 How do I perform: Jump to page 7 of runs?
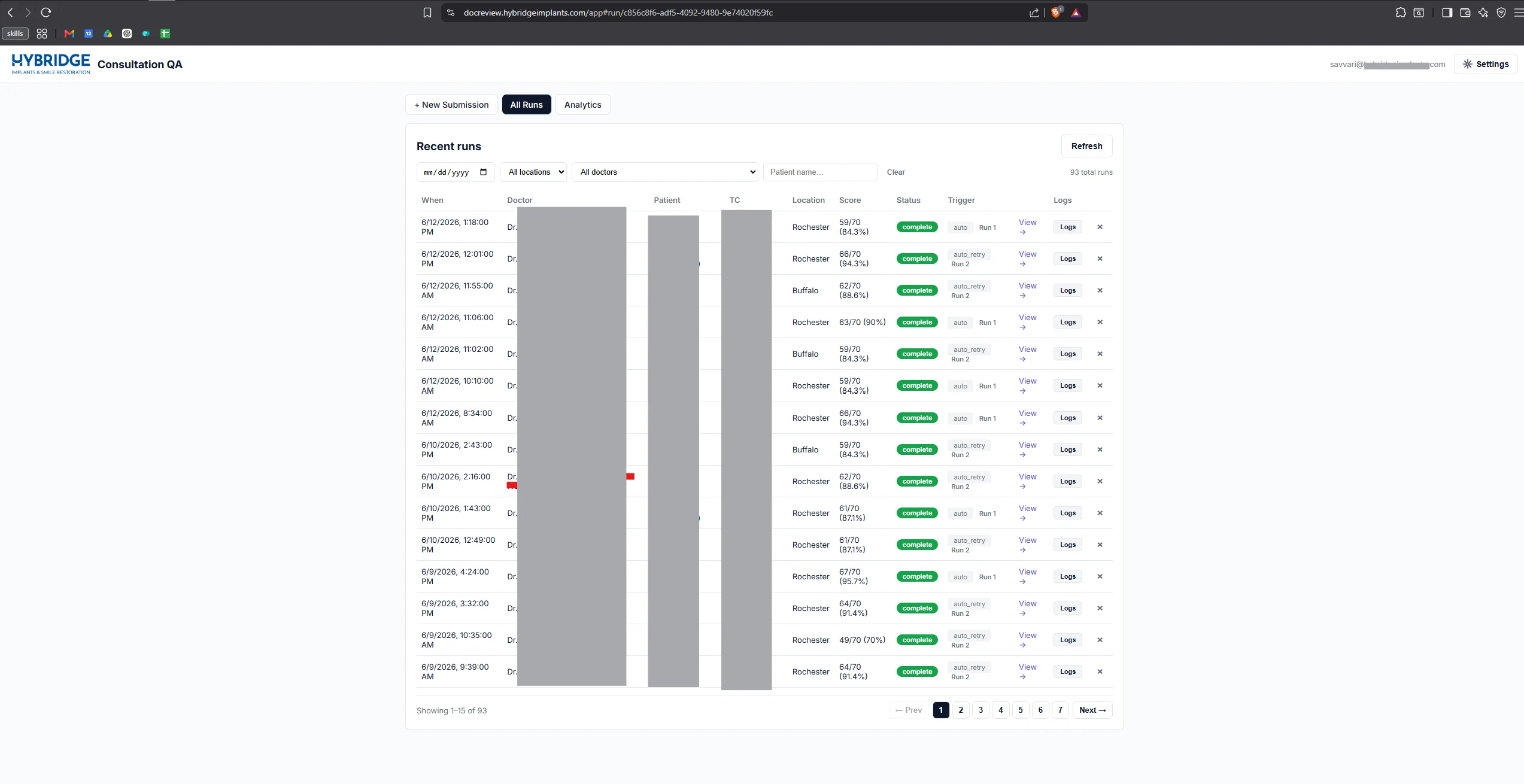tap(1060, 710)
